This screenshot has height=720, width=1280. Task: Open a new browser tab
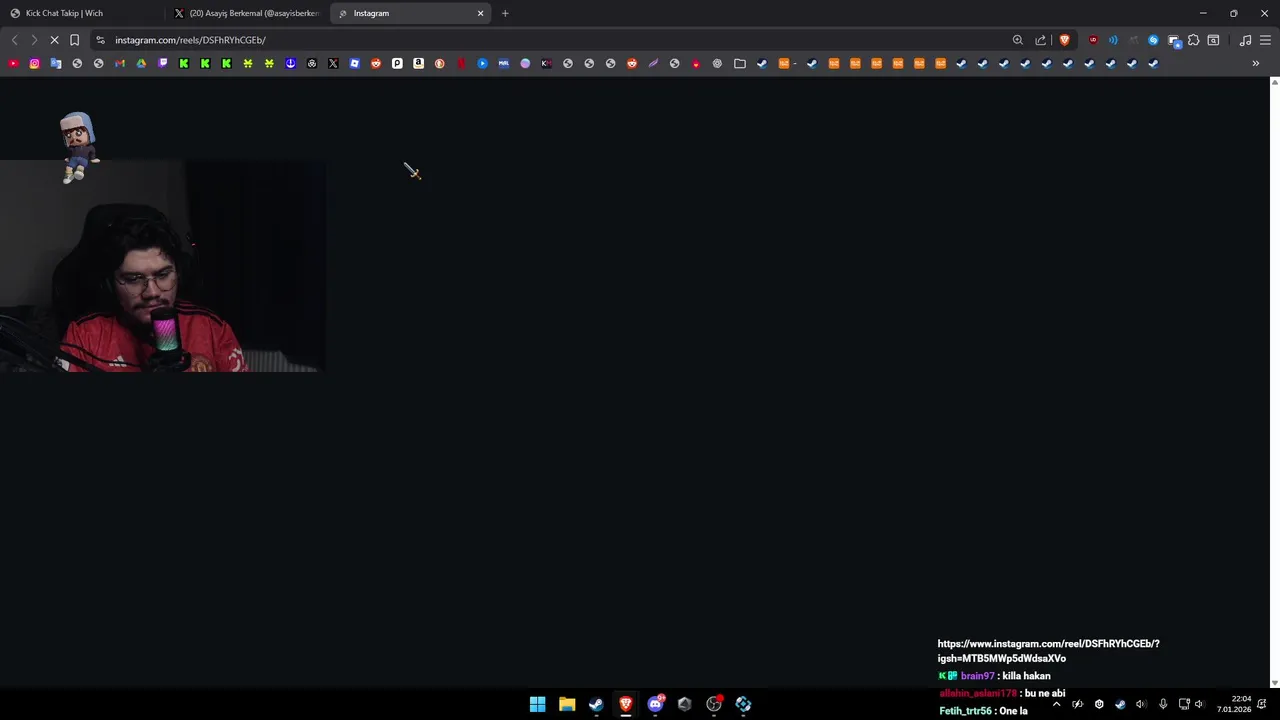tap(505, 13)
